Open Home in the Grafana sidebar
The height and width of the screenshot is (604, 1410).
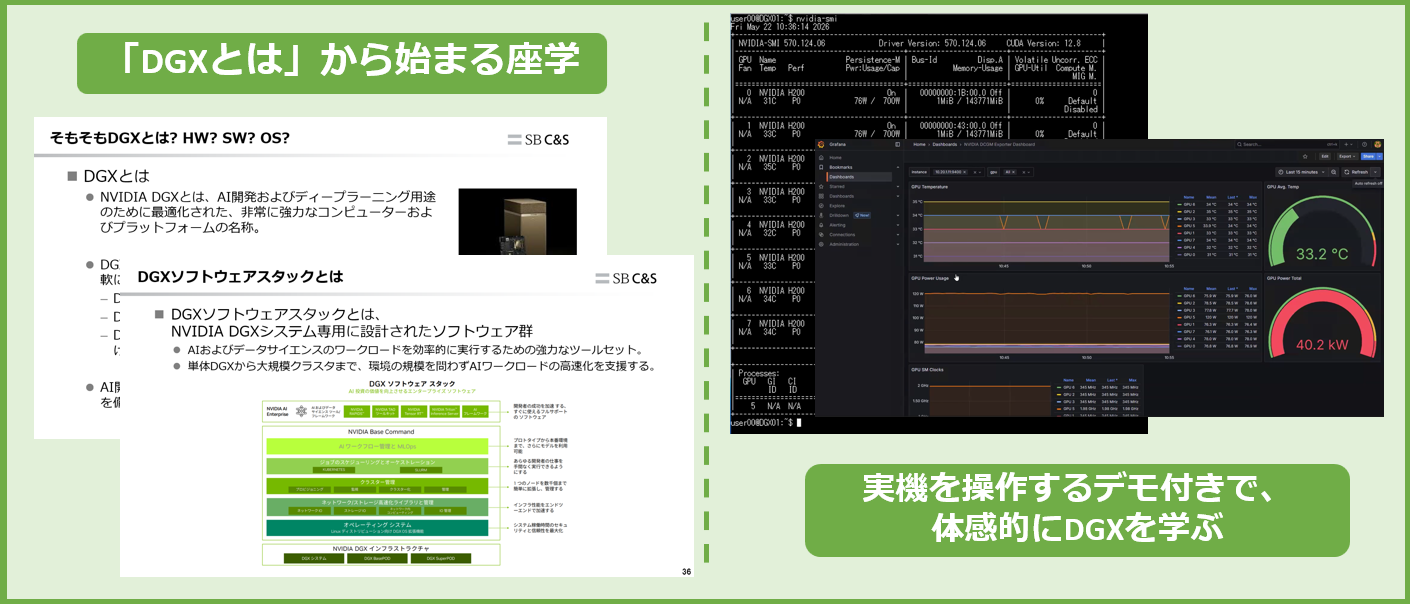coord(835,157)
